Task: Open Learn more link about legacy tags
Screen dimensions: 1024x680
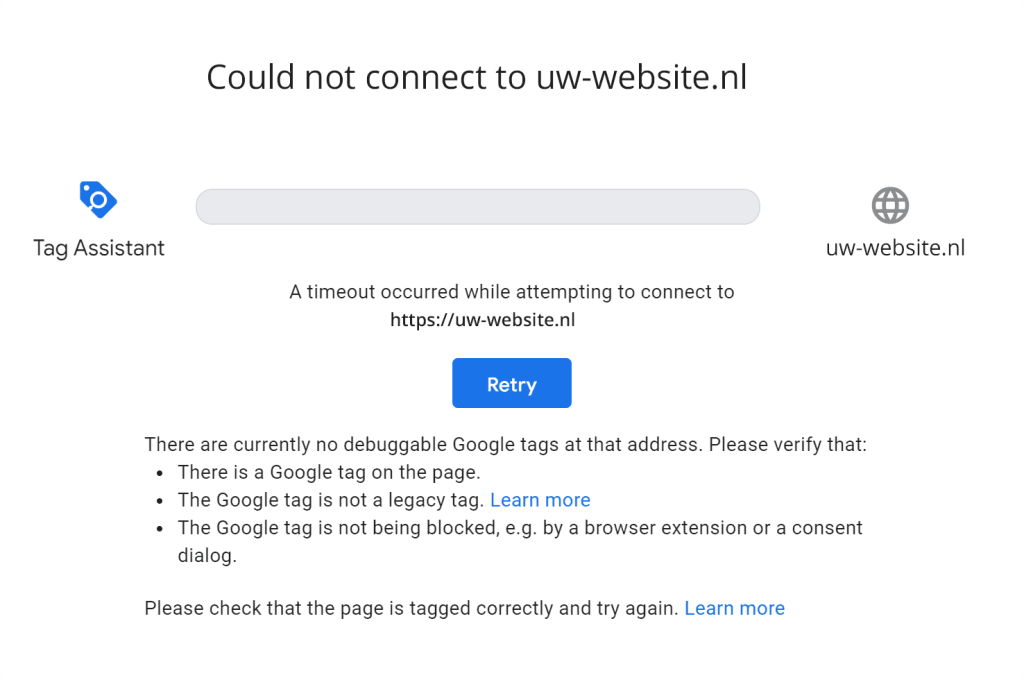Action: (540, 500)
